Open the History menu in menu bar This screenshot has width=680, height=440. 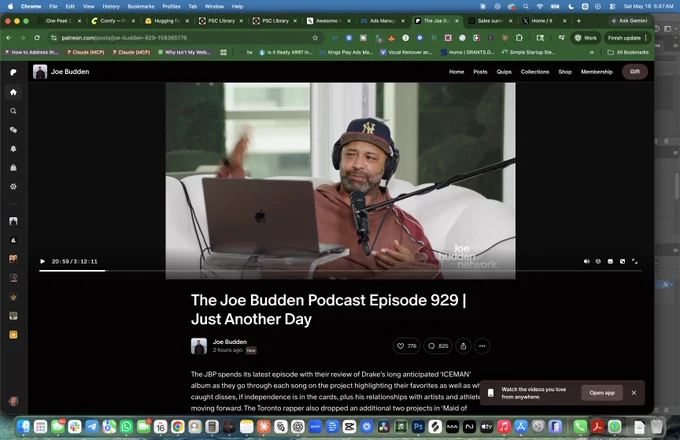tap(111, 7)
